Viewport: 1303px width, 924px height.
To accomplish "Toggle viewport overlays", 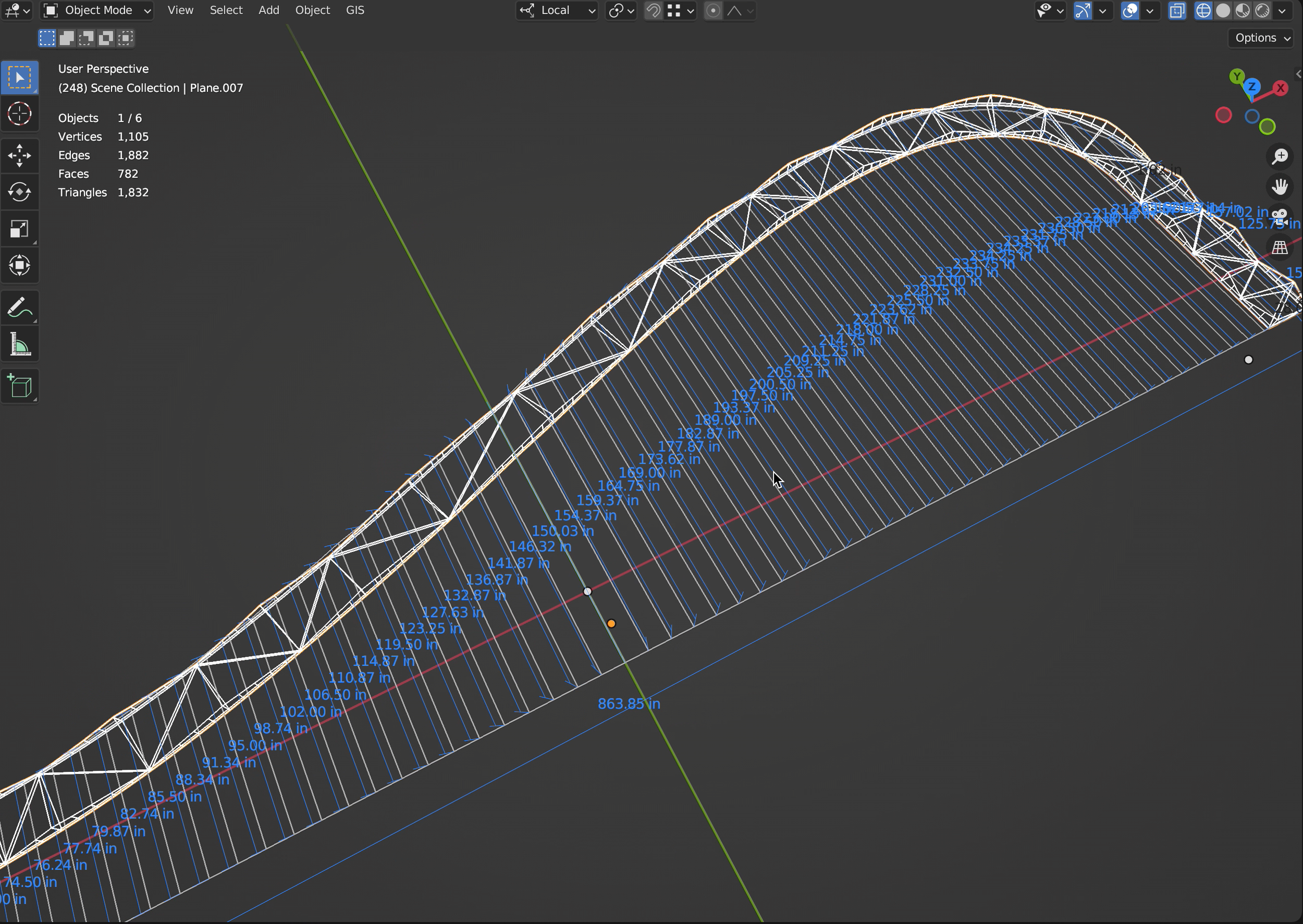I will pyautogui.click(x=1129, y=10).
